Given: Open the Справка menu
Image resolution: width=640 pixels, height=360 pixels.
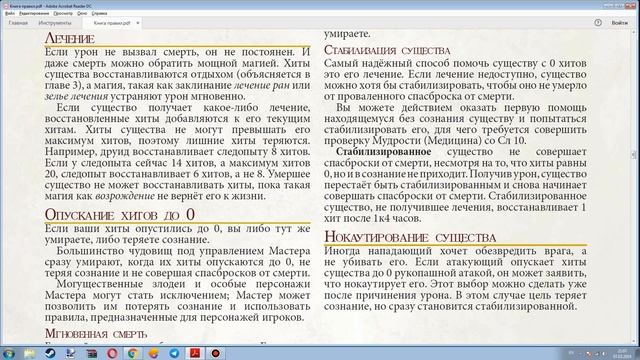Looking at the screenshot, I should point(99,13).
